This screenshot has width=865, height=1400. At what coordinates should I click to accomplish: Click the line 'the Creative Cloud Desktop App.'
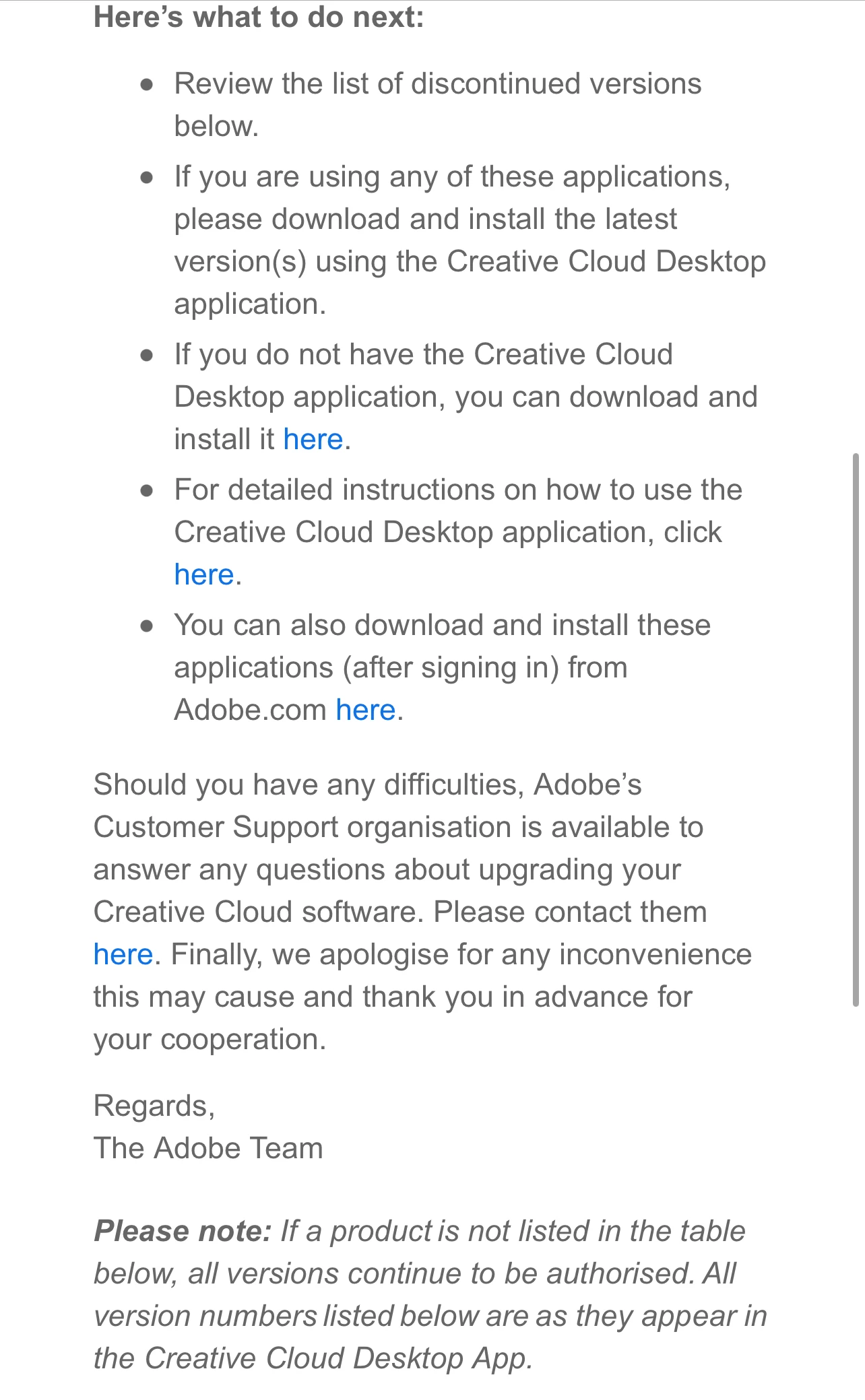pos(313,1359)
